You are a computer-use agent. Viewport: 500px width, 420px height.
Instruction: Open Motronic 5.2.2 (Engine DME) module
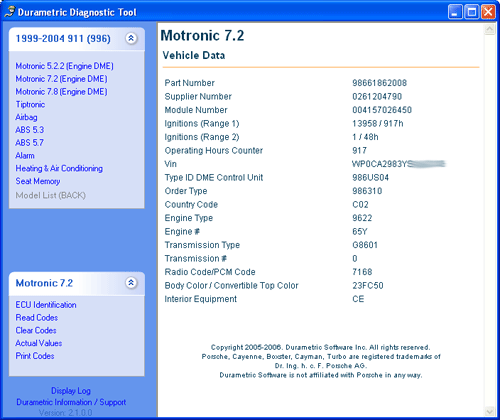pos(64,66)
